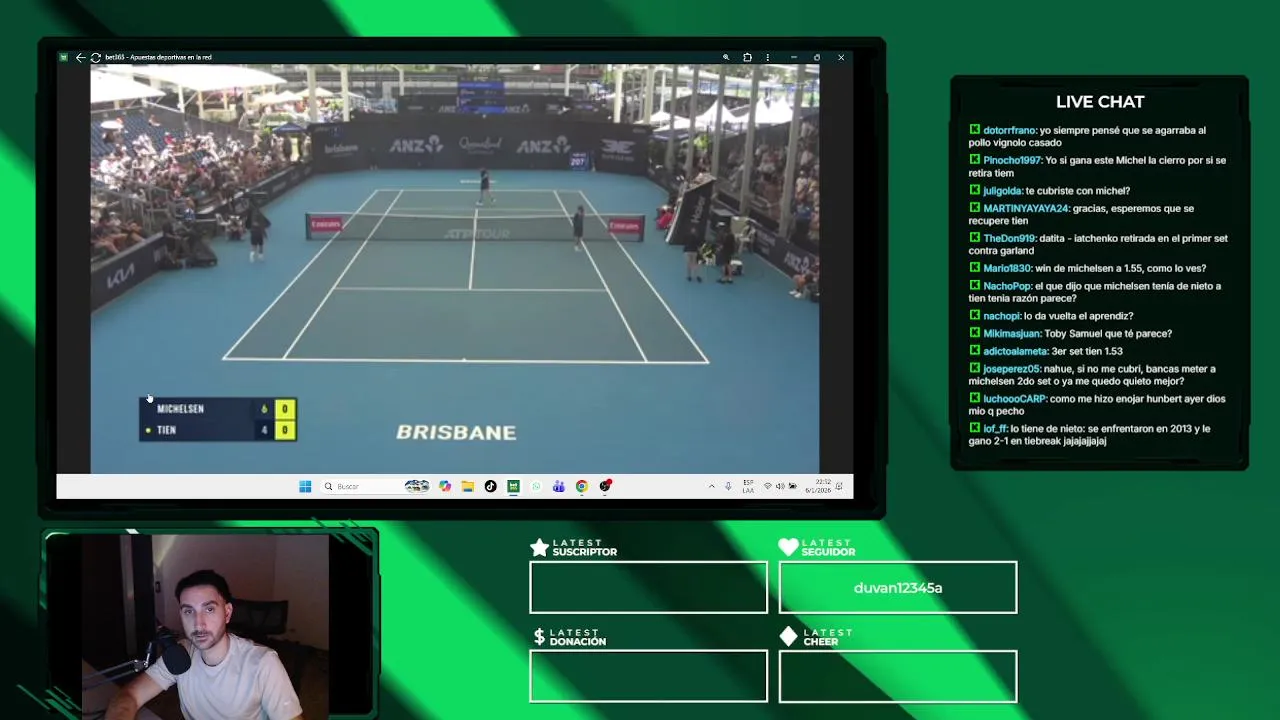Click the dotorrfrano username in chat
This screenshot has width=1280, height=720.
click(x=1009, y=131)
